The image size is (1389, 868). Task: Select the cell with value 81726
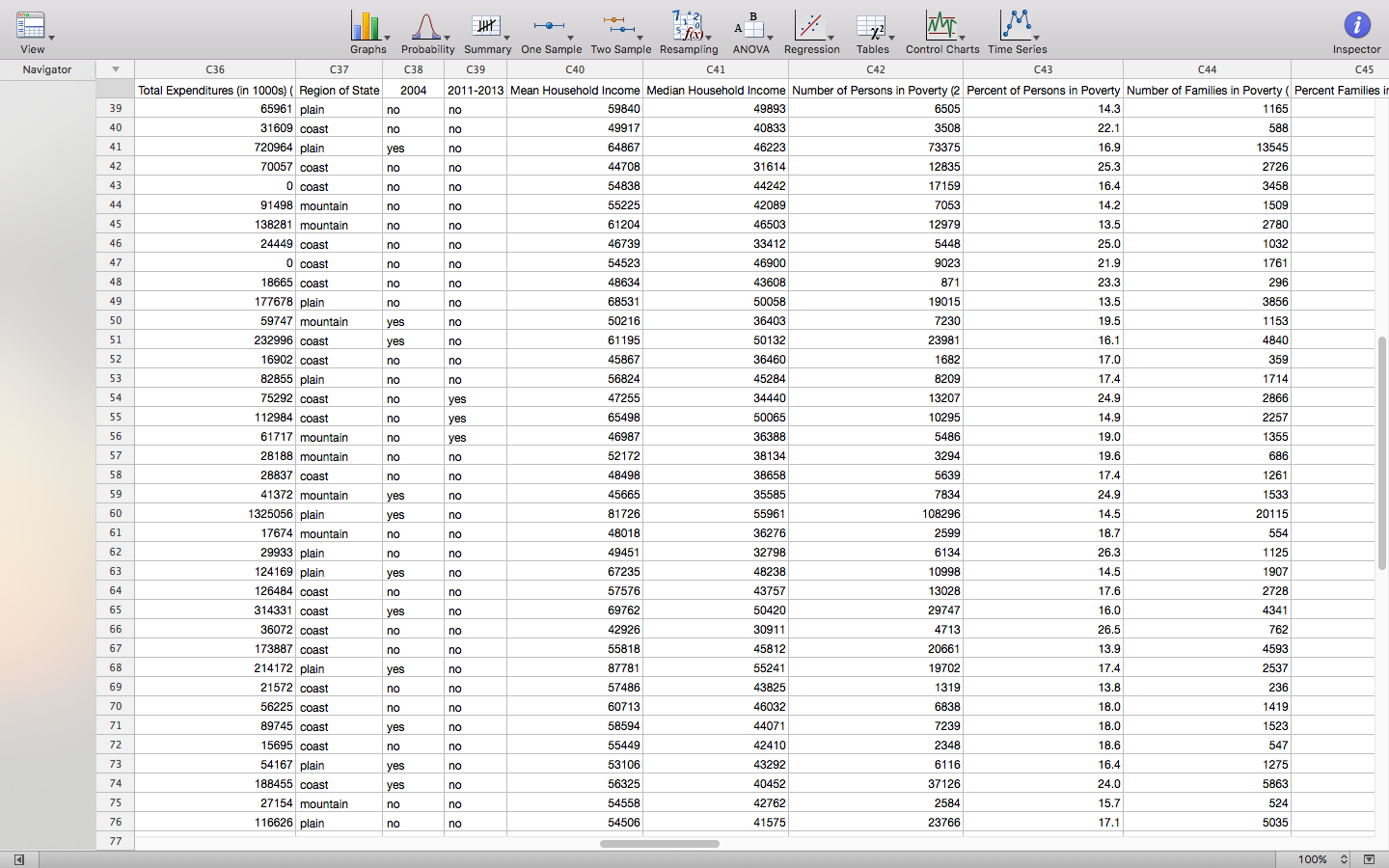coord(575,514)
